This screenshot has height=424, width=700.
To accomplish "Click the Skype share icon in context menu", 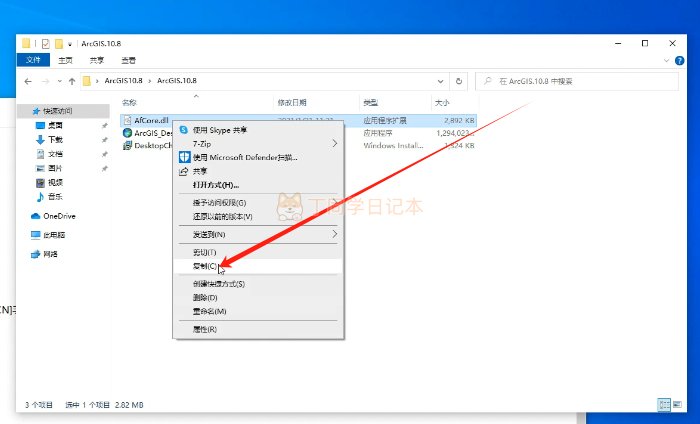I will coord(184,130).
